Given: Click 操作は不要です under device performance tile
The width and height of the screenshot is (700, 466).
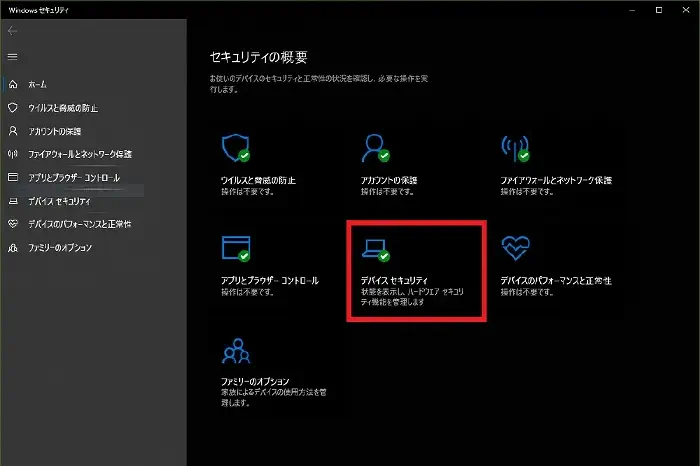Looking at the screenshot, I should (x=527, y=292).
